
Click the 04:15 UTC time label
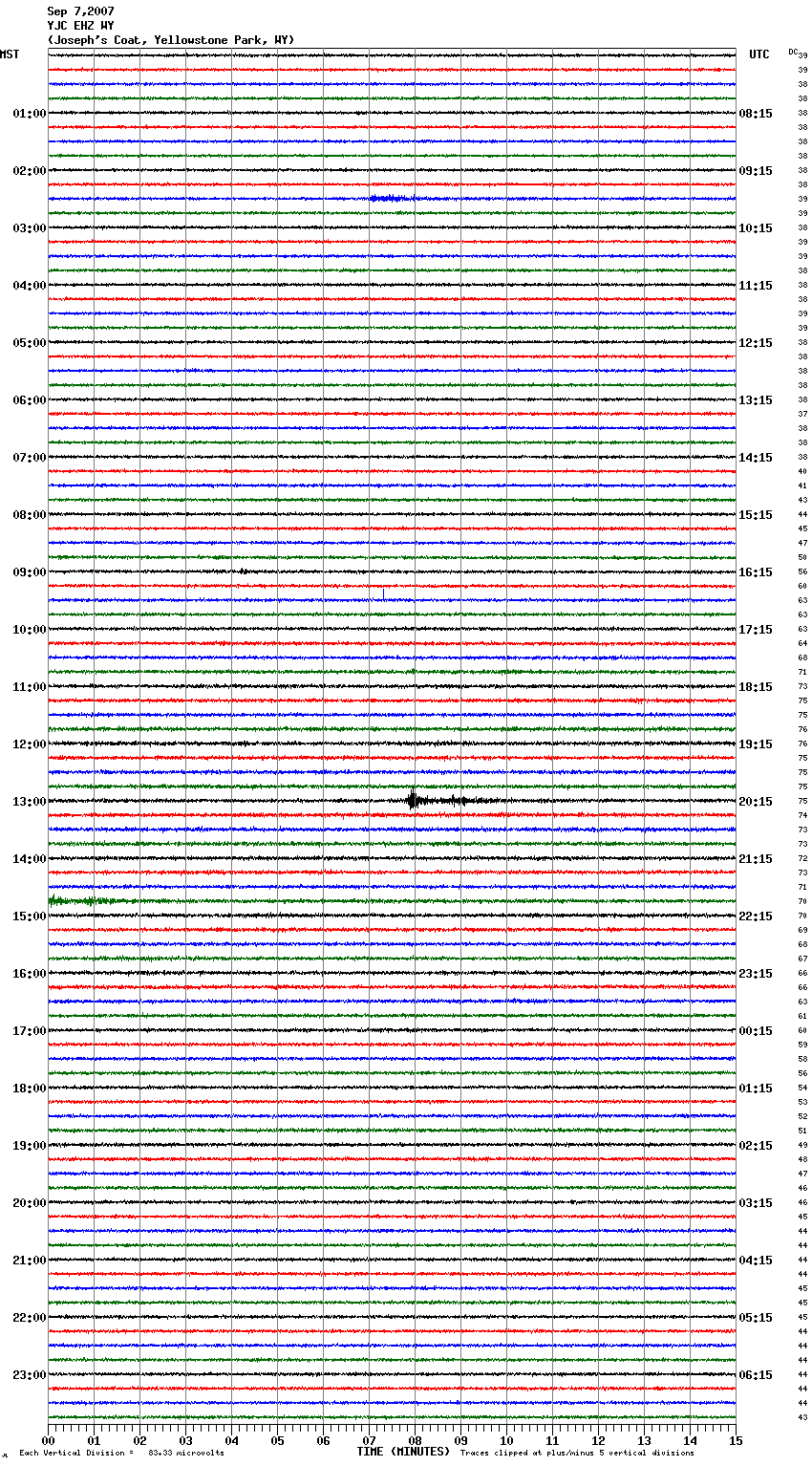[756, 1261]
